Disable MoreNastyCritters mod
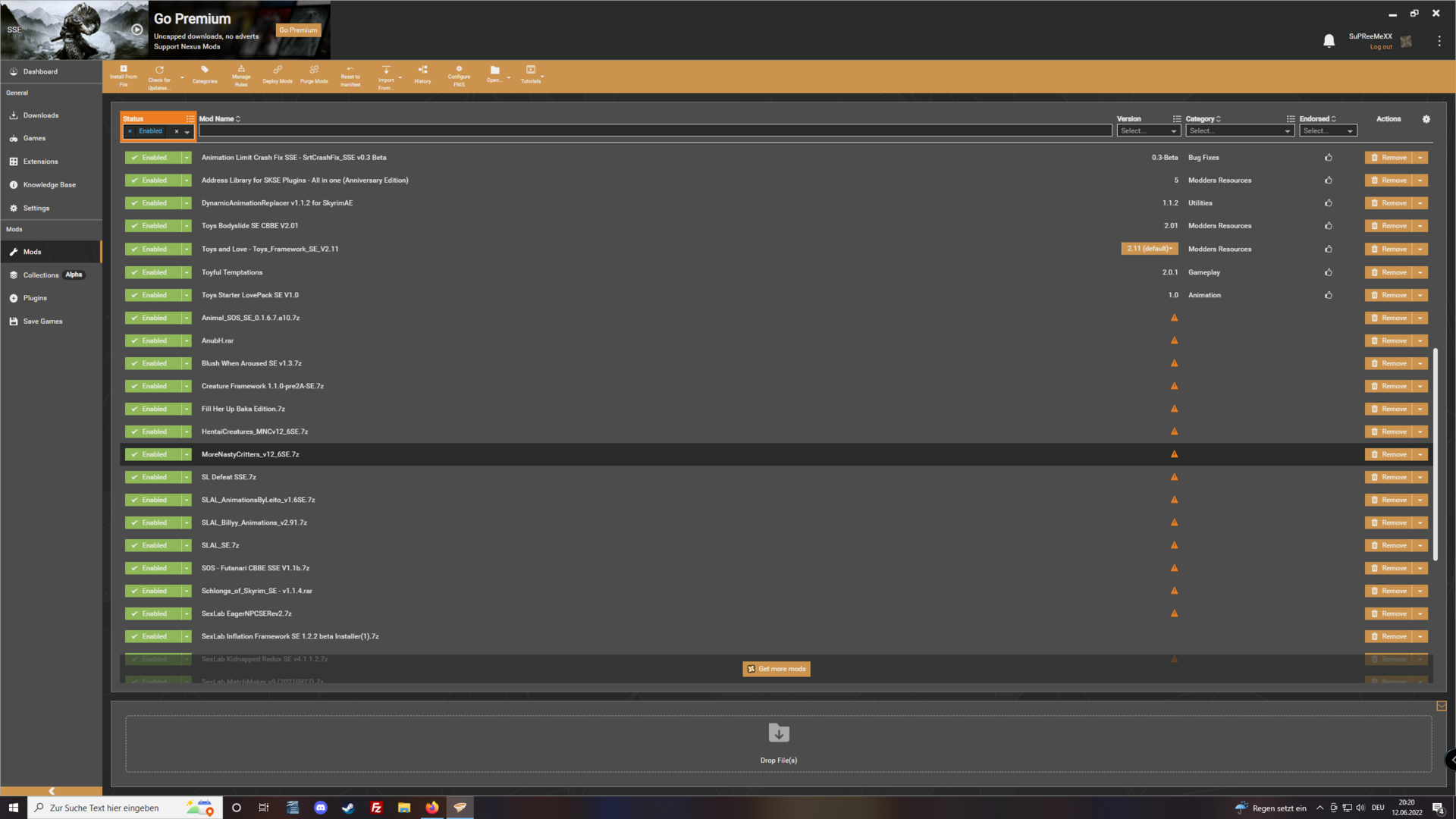 click(x=153, y=454)
